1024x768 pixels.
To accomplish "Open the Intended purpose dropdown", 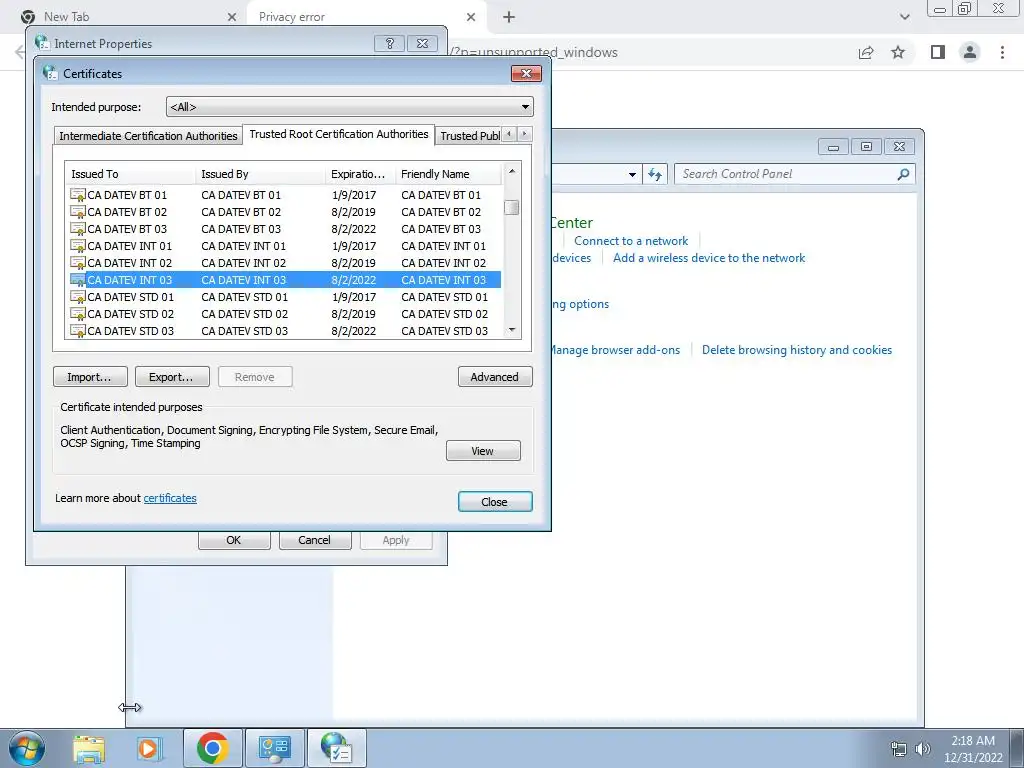I will (349, 106).
